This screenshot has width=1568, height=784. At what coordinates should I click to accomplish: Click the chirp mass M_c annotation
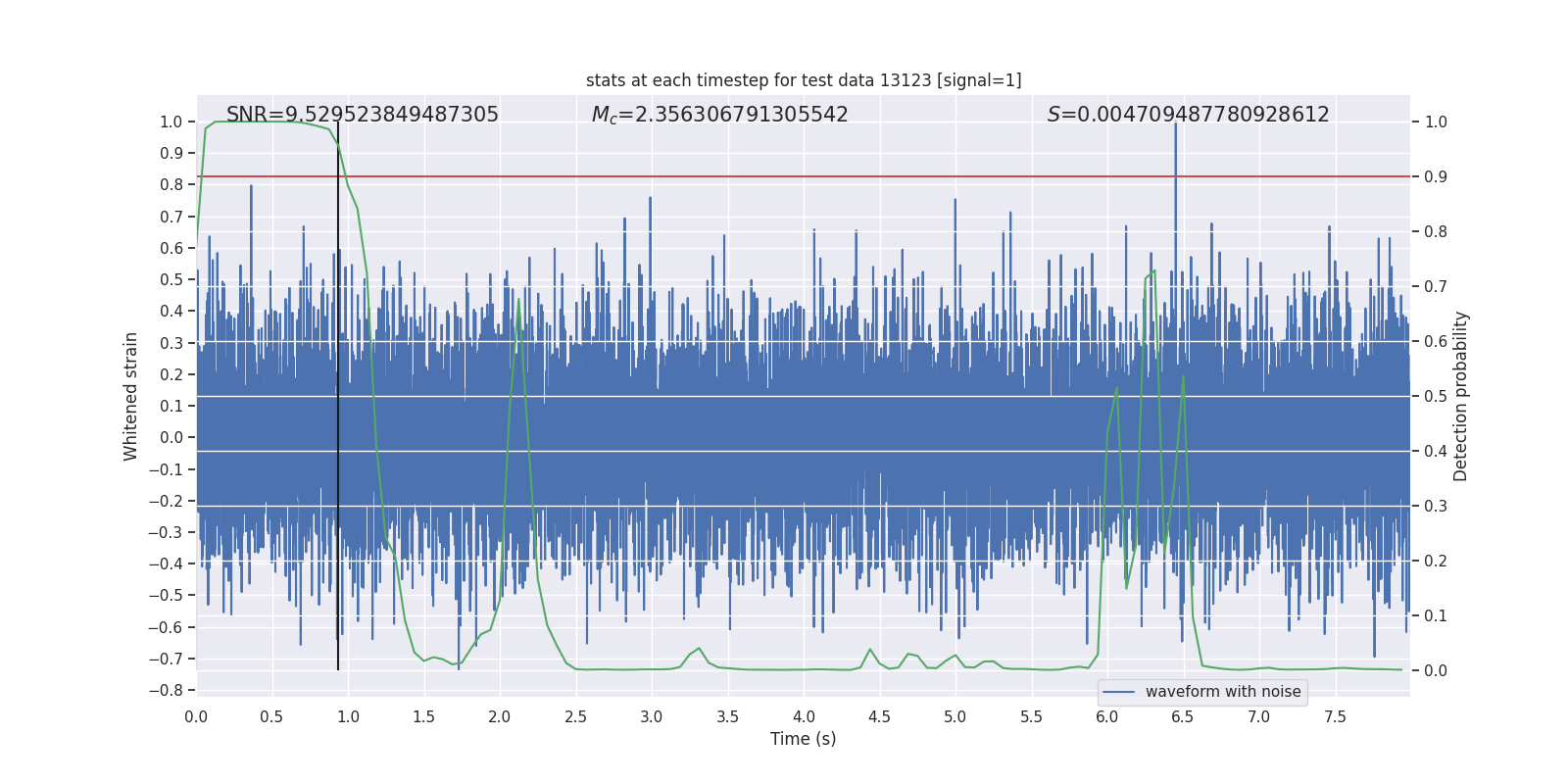point(719,115)
